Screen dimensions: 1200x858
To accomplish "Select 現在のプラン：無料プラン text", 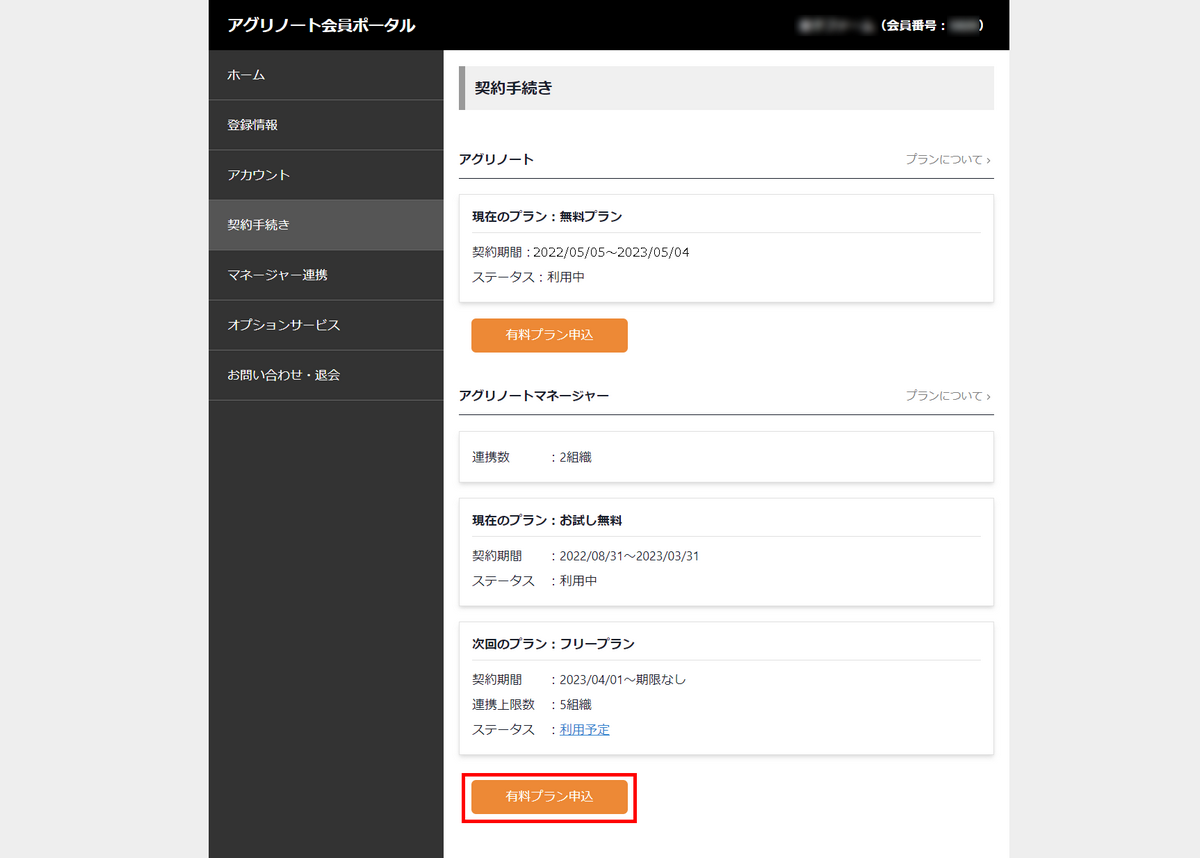I will [x=547, y=216].
